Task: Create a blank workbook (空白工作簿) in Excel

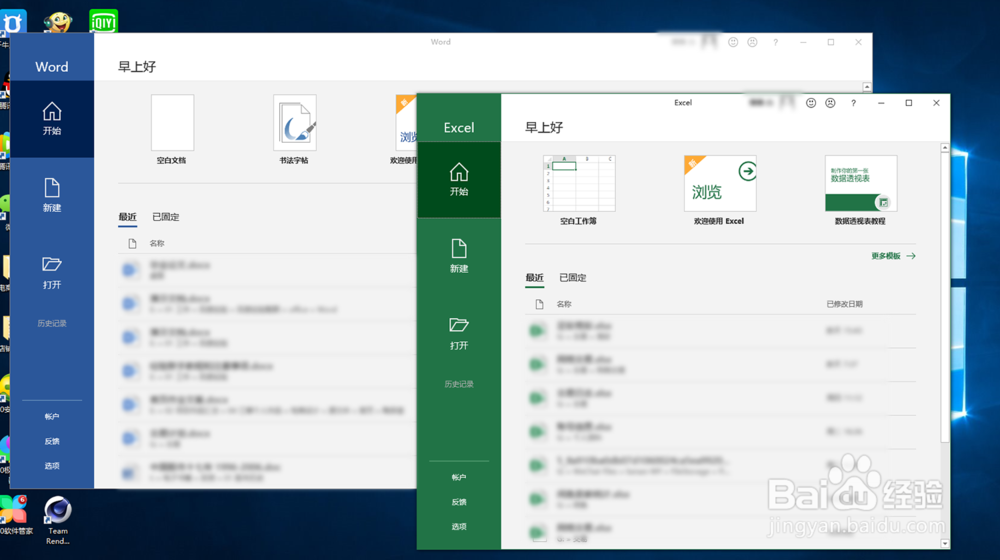Action: [x=579, y=190]
